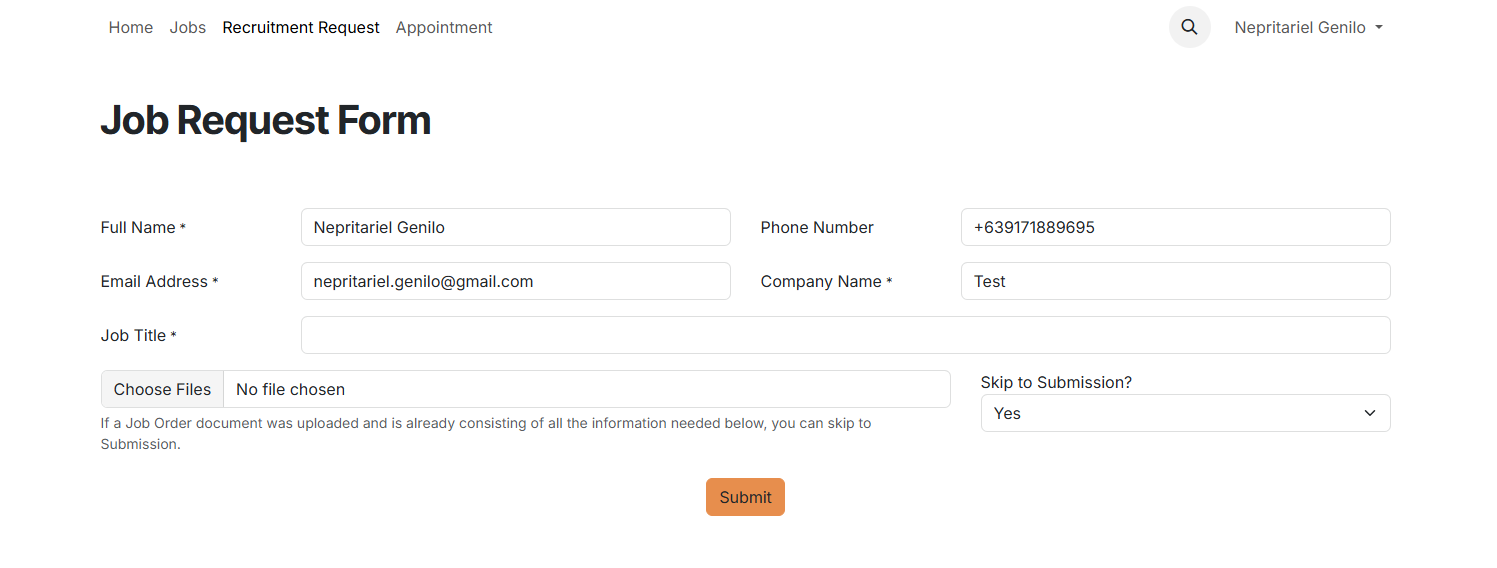Viewport: 1497px width, 568px height.
Task: Focus the Company Name field containing Test
Action: pos(1175,281)
